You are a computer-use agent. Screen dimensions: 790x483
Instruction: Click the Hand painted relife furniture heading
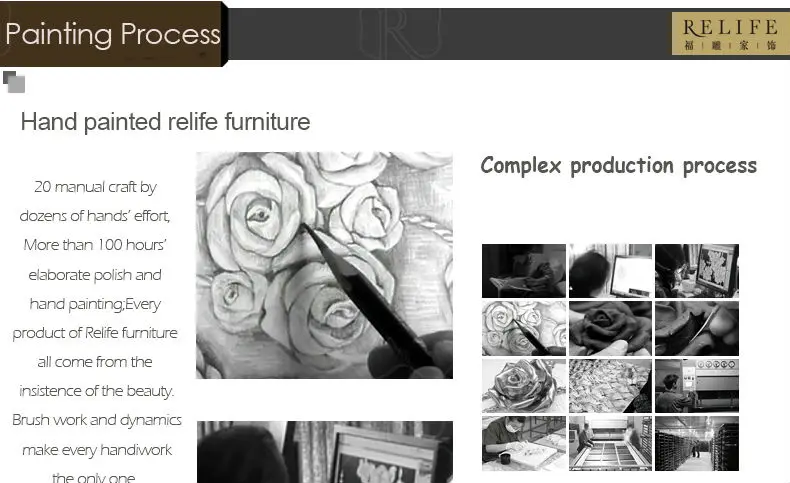coord(165,122)
